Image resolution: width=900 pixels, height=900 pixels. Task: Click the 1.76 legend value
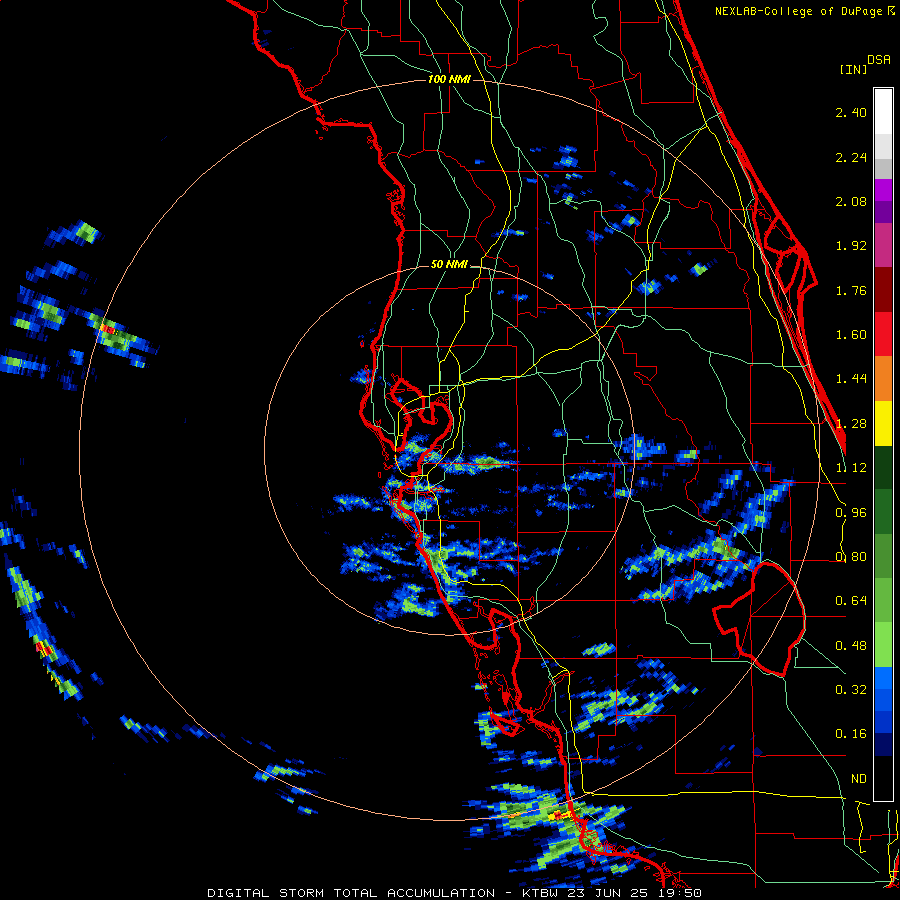click(x=851, y=290)
